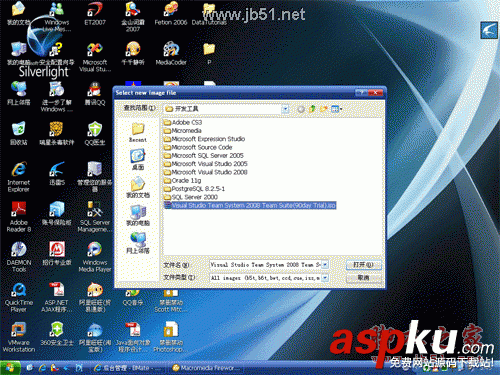Image resolution: width=500 pixels, height=375 pixels.
Task: Select the Microsoft SQL Server 2005 folder
Action: 204,156
